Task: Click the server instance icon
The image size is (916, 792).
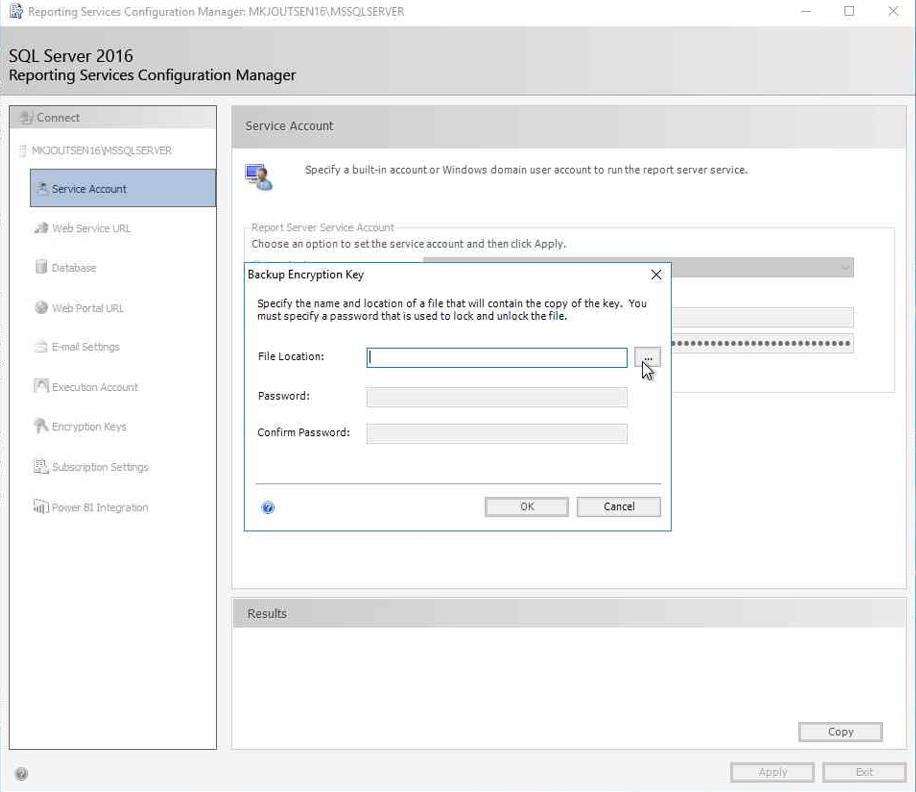Action: click(22, 151)
